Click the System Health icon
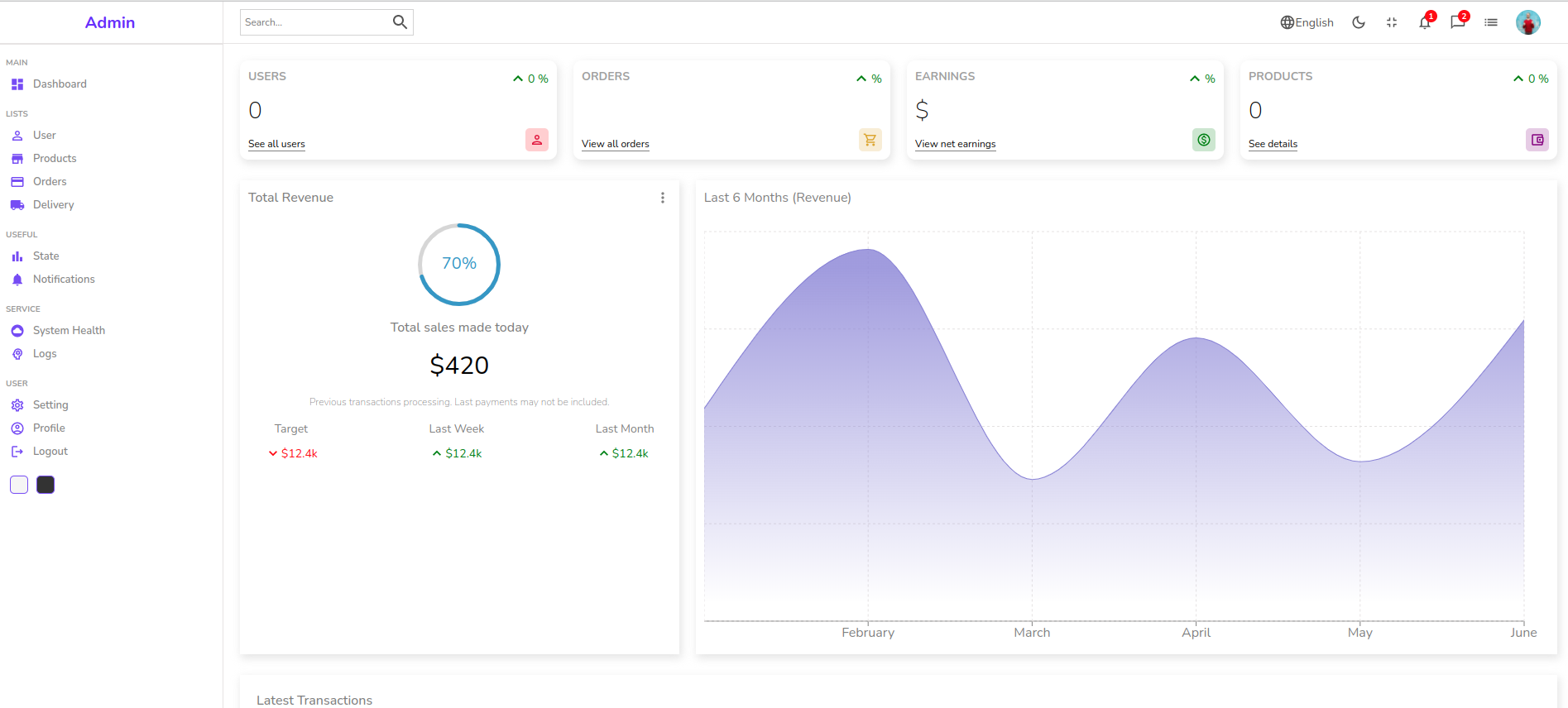Viewport: 1568px width, 708px height. [x=17, y=331]
